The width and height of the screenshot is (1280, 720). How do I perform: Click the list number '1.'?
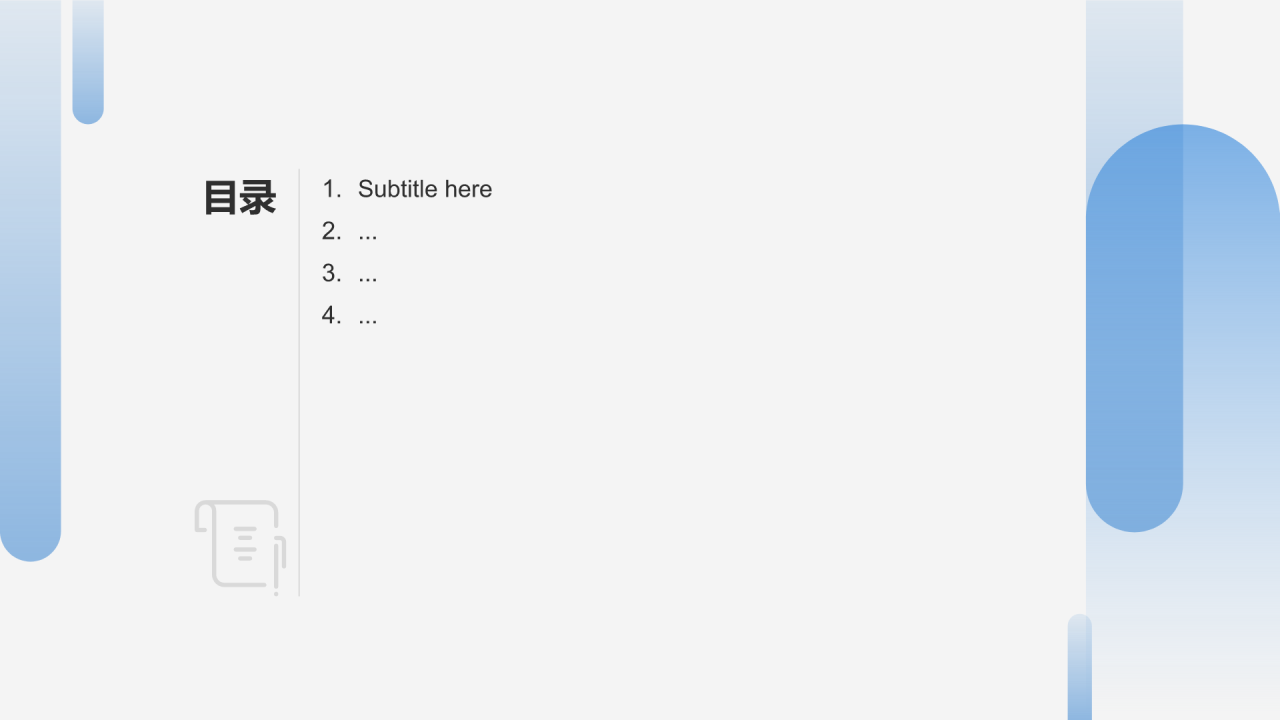pos(332,189)
